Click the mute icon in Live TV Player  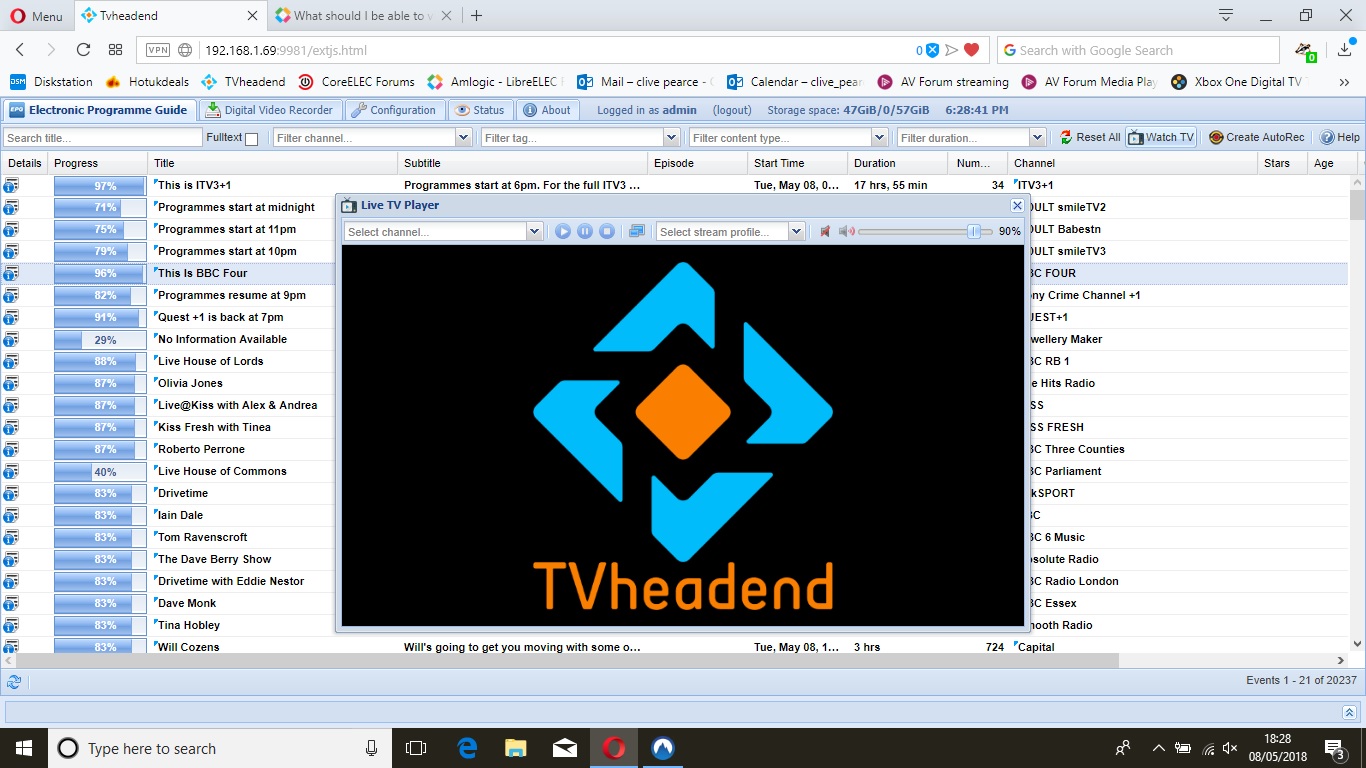pyautogui.click(x=825, y=232)
